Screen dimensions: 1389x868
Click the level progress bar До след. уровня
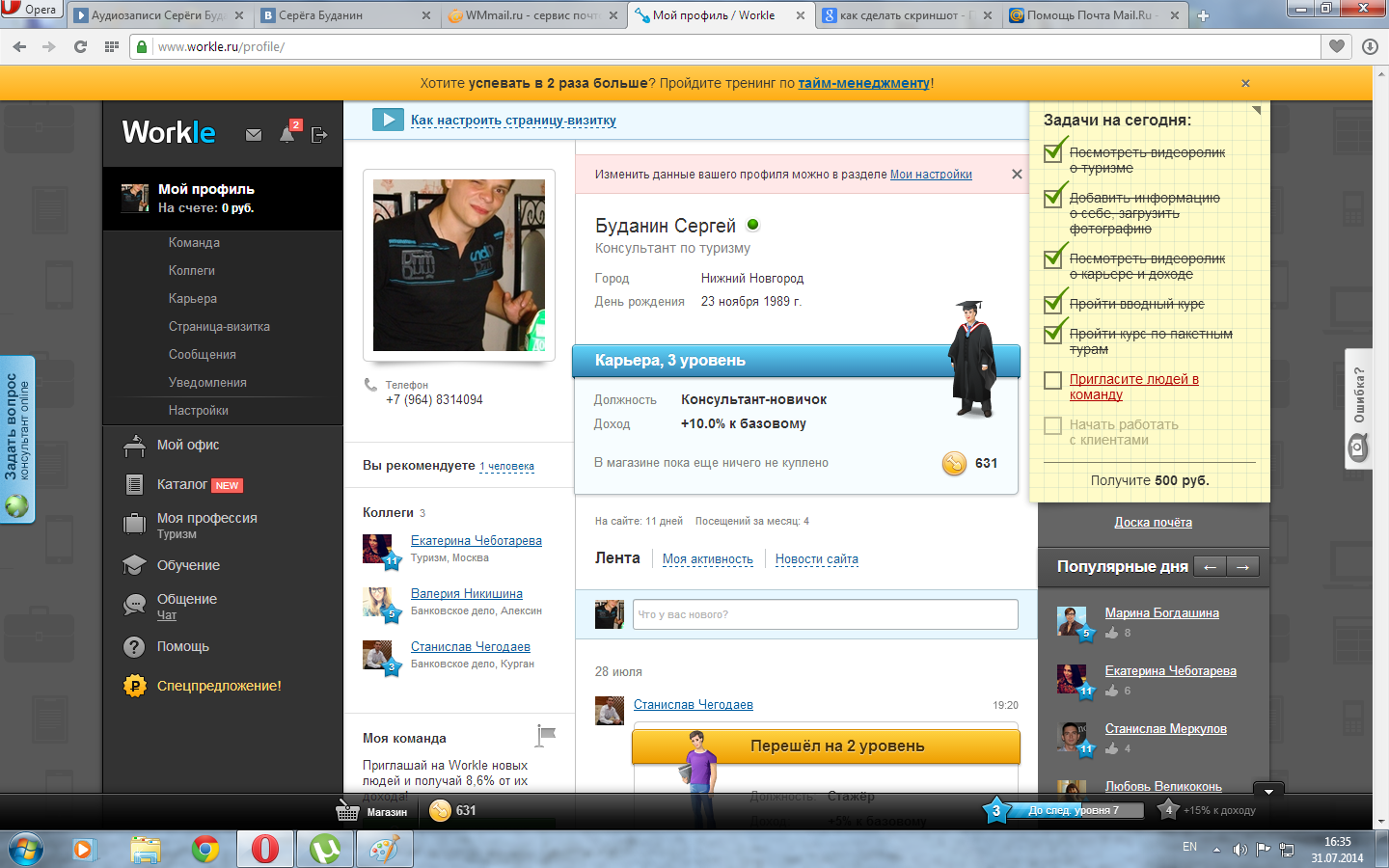click(1075, 811)
